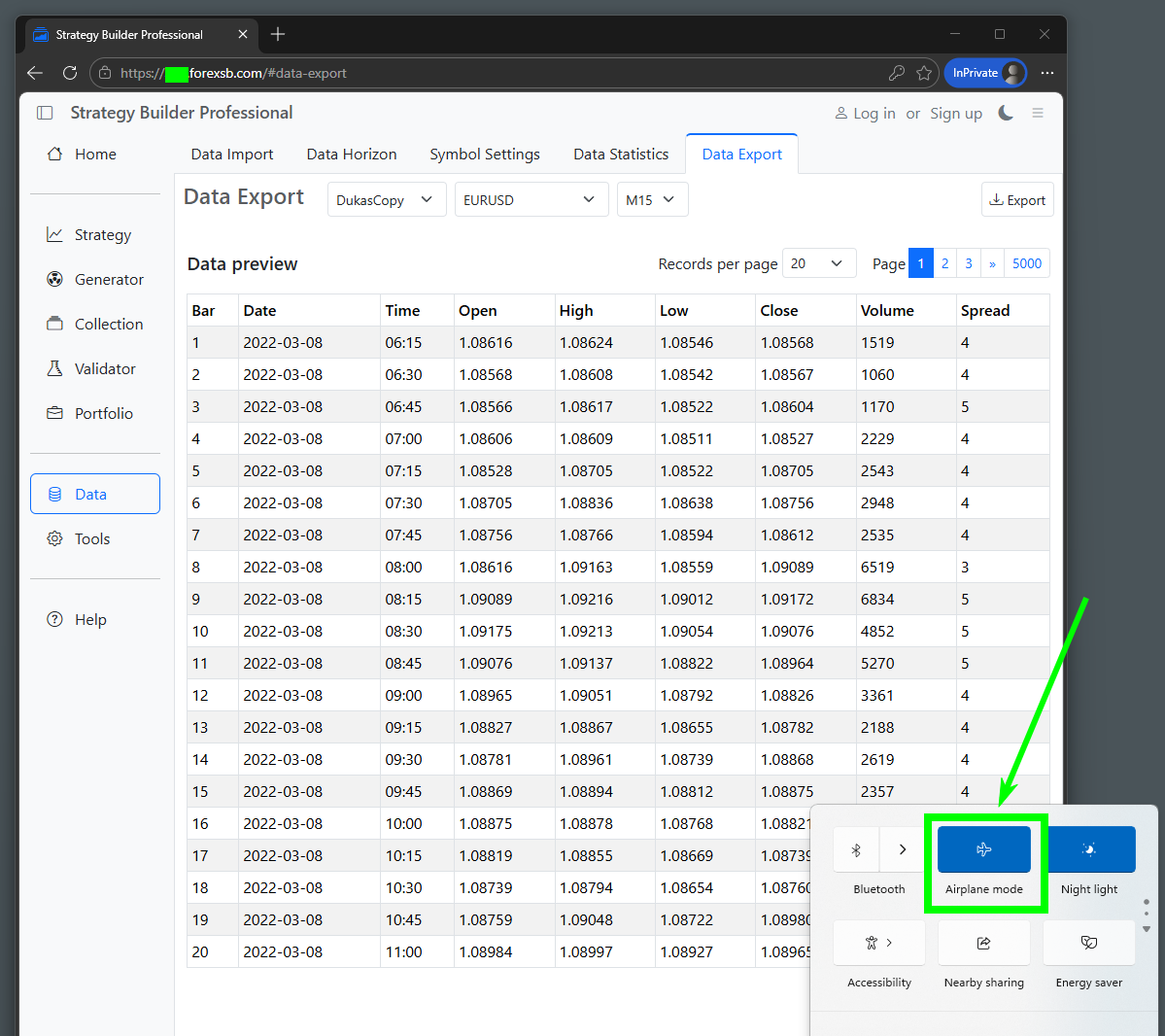Toggle Night light quick setting

[x=1088, y=850]
